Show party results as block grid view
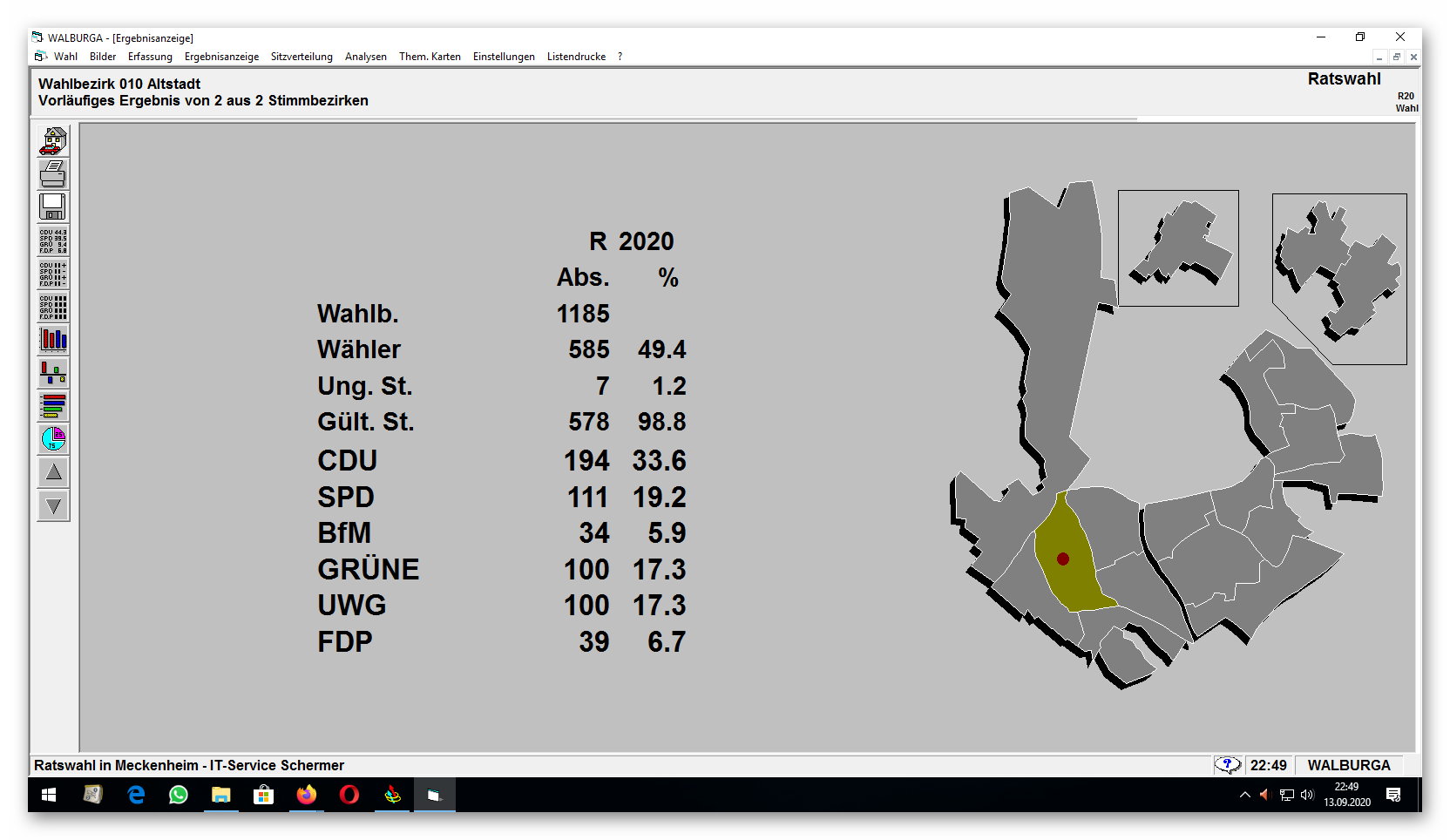This screenshot has width=1450, height=840. click(x=53, y=307)
